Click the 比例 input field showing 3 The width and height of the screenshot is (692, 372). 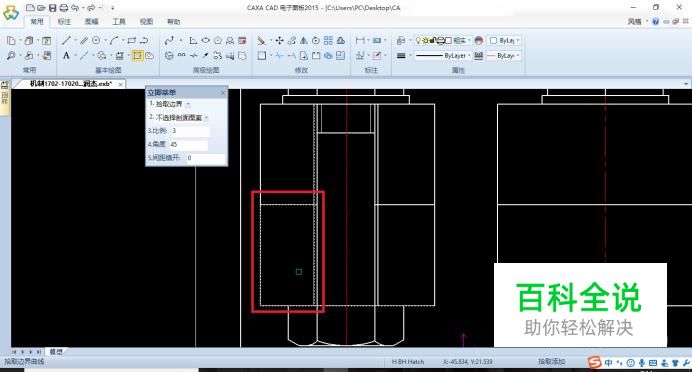tap(190, 131)
